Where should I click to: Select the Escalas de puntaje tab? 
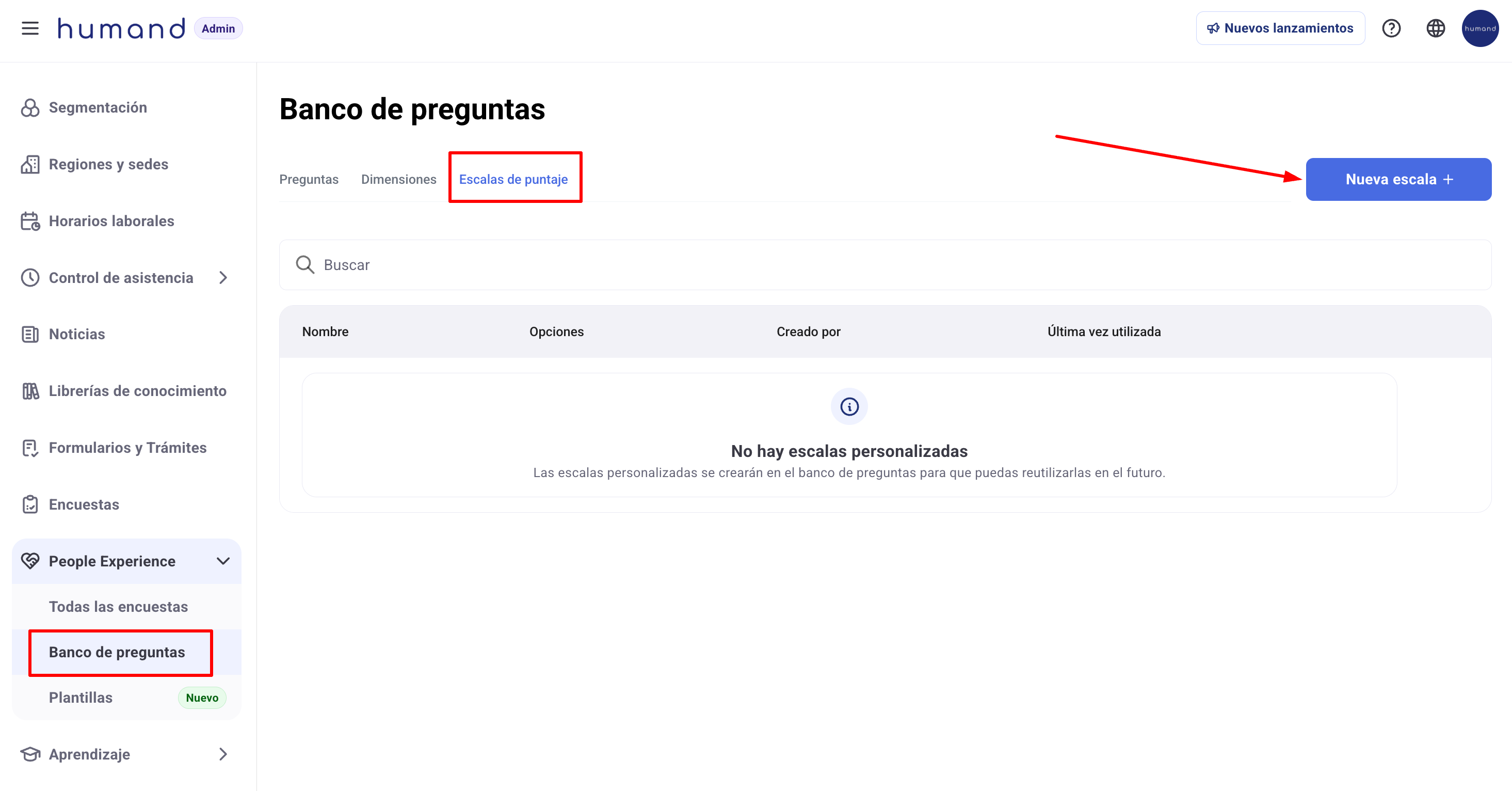(513, 179)
